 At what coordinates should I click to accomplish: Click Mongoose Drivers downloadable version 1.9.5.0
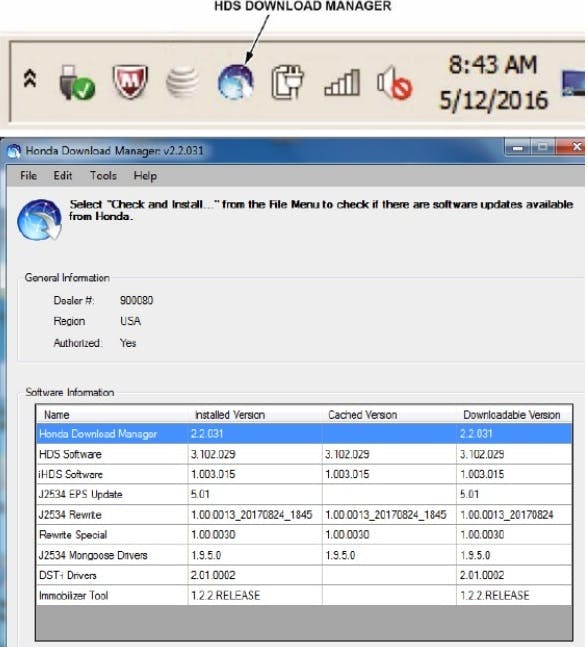475,555
